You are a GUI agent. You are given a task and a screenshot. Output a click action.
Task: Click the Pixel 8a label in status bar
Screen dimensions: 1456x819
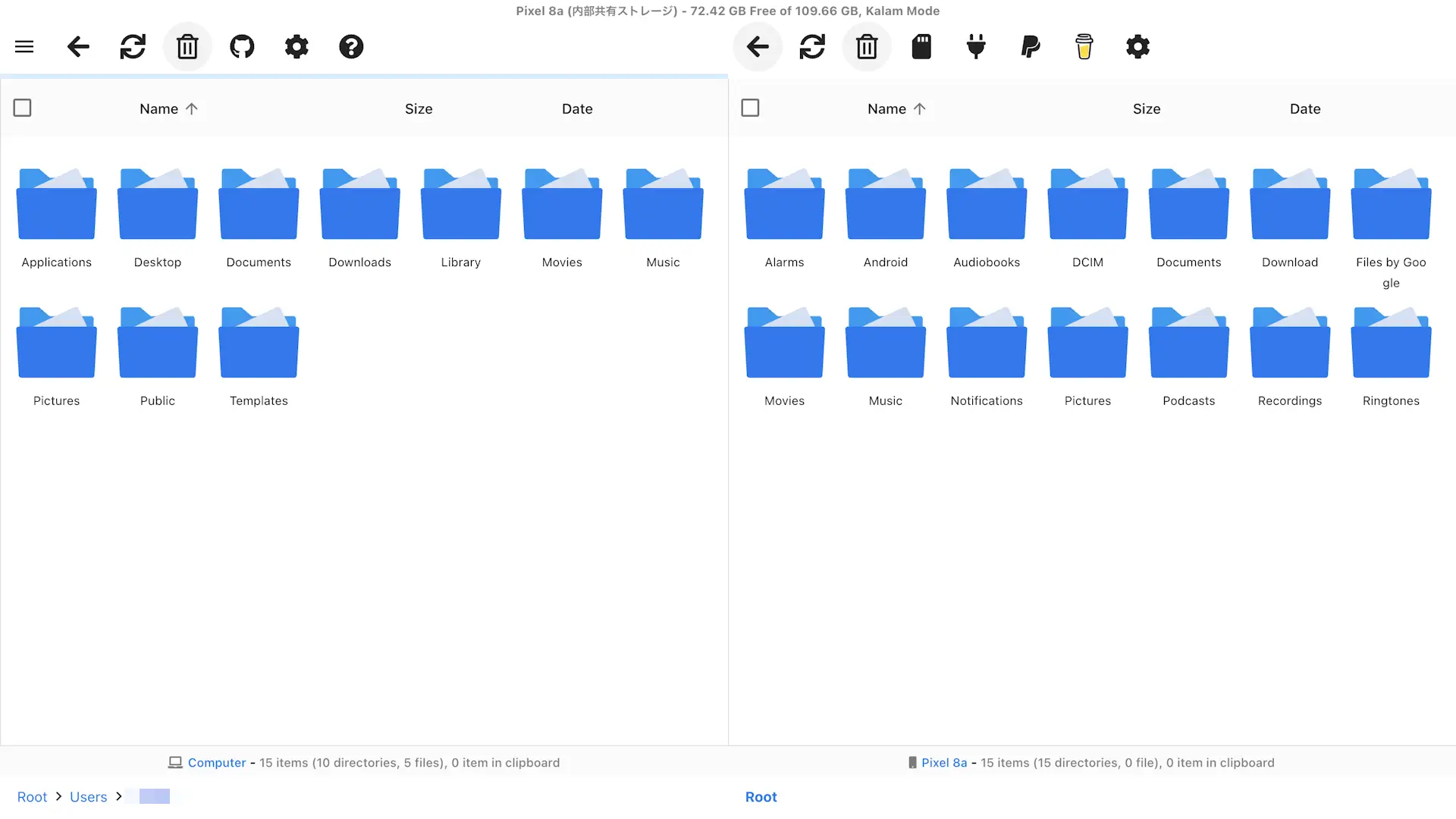(x=944, y=763)
